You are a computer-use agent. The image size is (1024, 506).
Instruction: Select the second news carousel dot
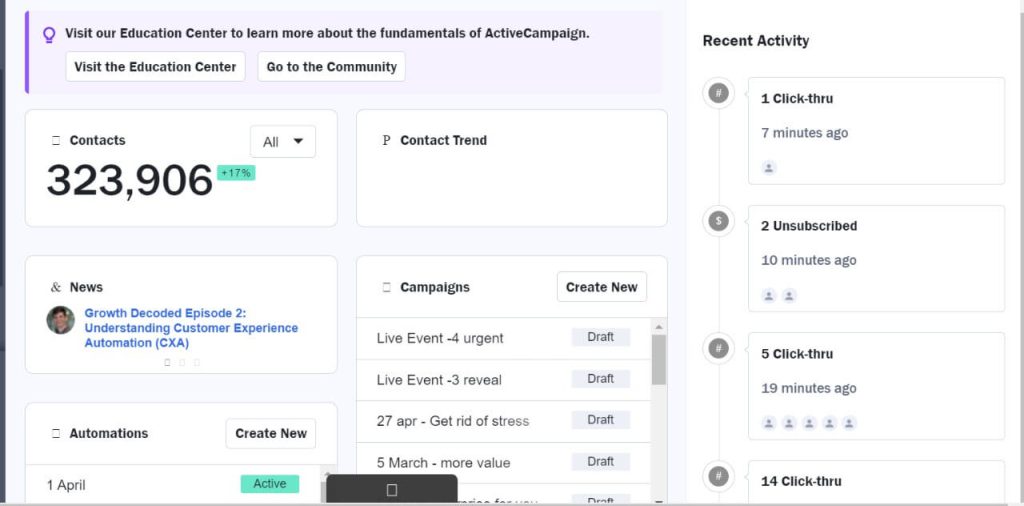[x=182, y=362]
